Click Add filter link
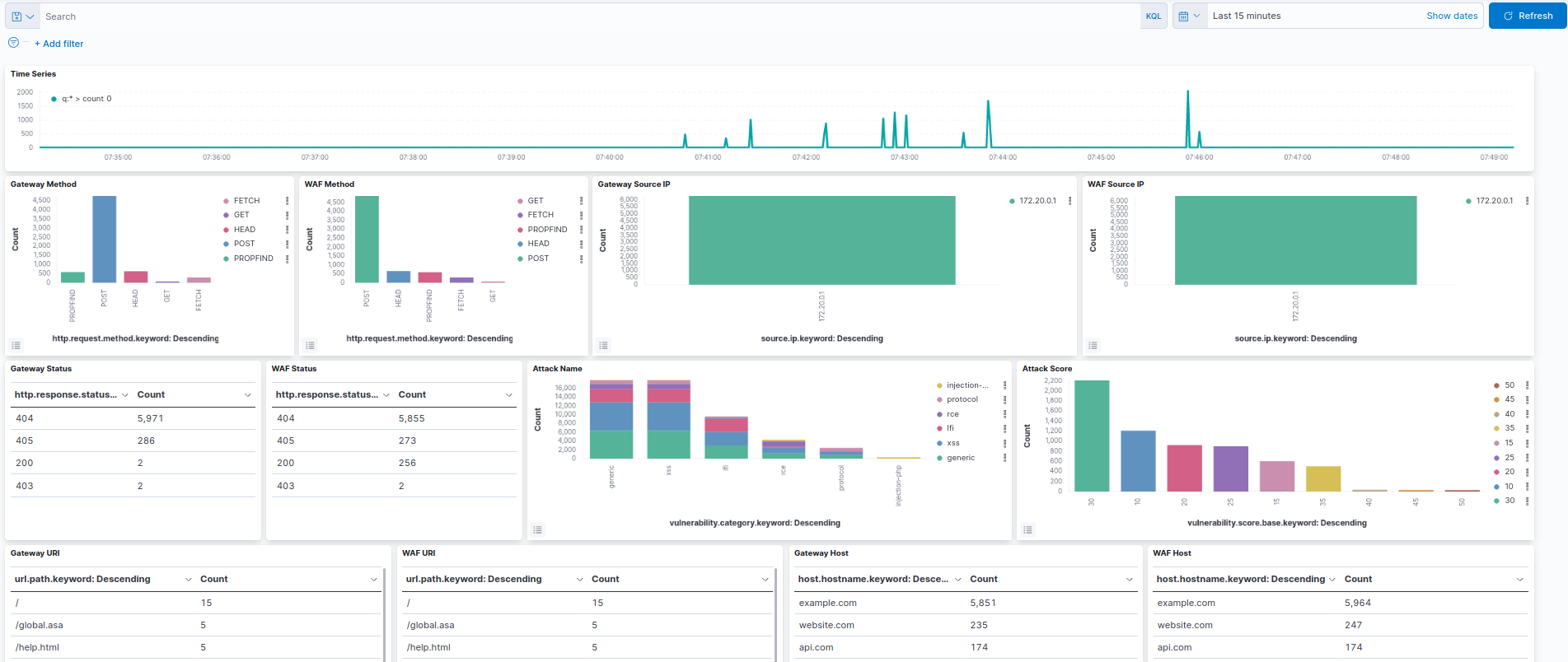 coord(59,44)
